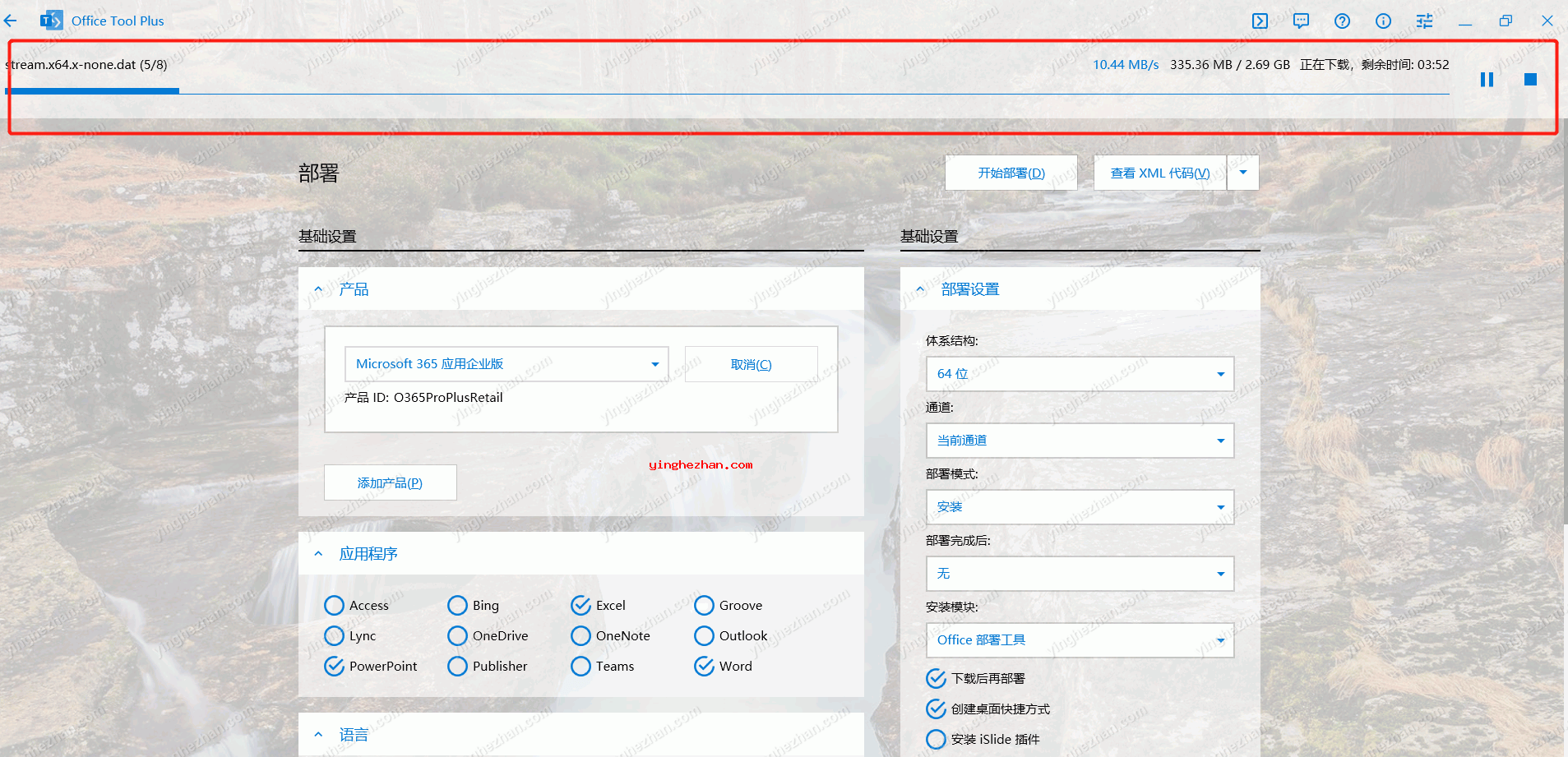Open the arrow menu beside 查看 XML 代码
Image resolution: width=1568 pixels, height=757 pixels.
(1243, 173)
